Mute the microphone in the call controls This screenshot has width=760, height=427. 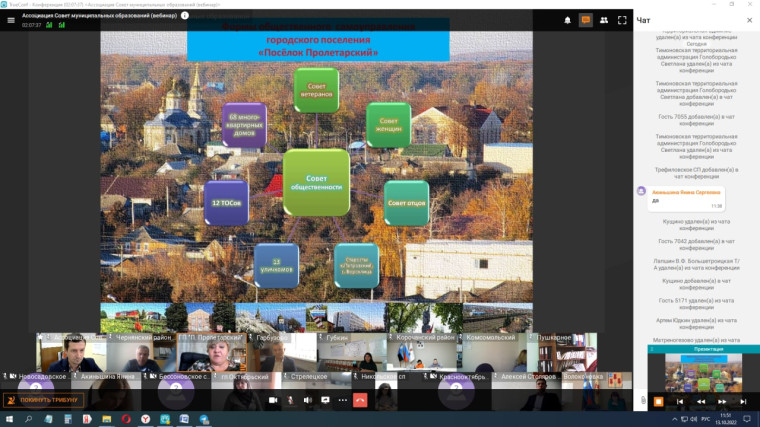click(290, 400)
